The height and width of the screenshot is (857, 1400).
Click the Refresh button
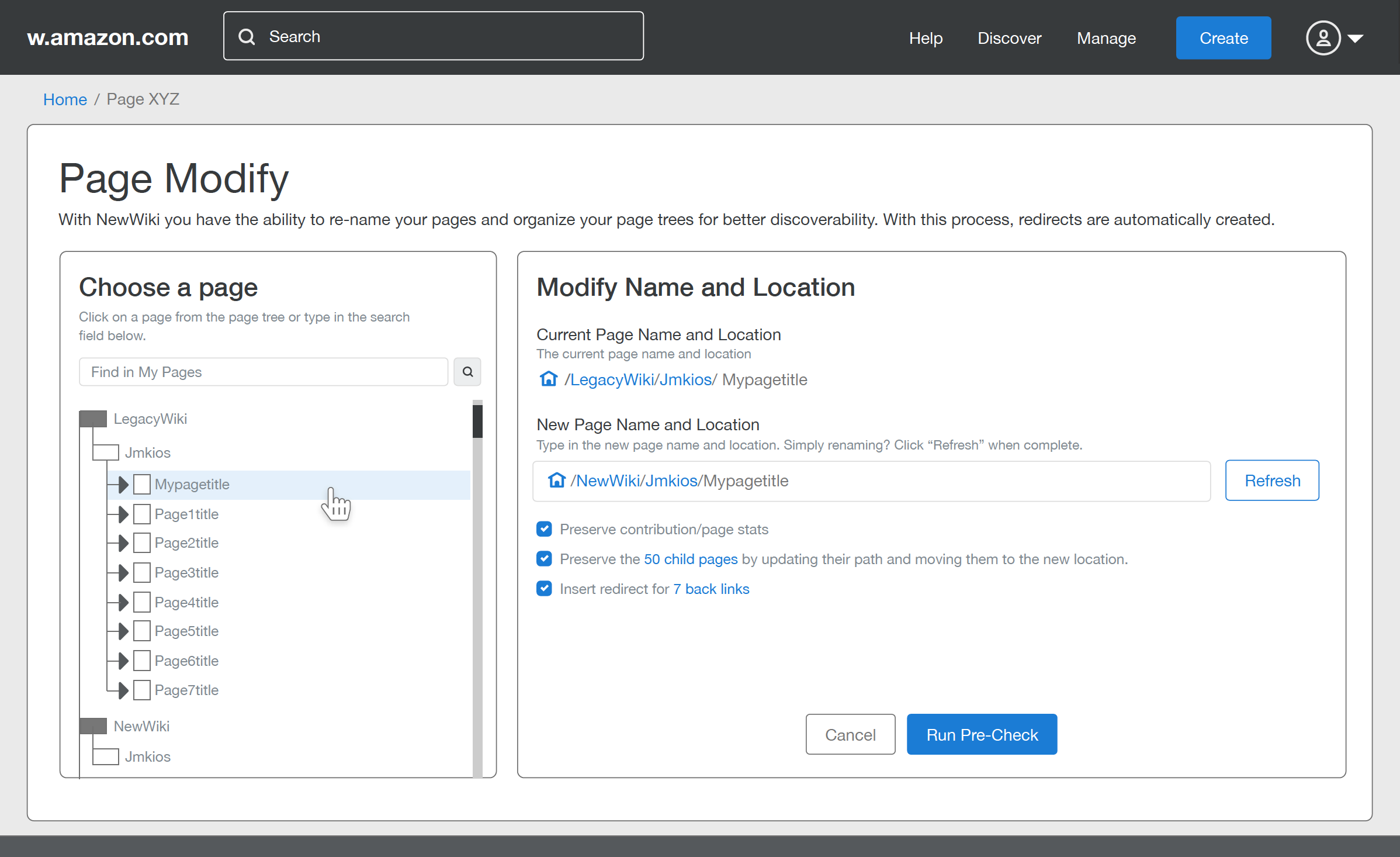[x=1271, y=481]
